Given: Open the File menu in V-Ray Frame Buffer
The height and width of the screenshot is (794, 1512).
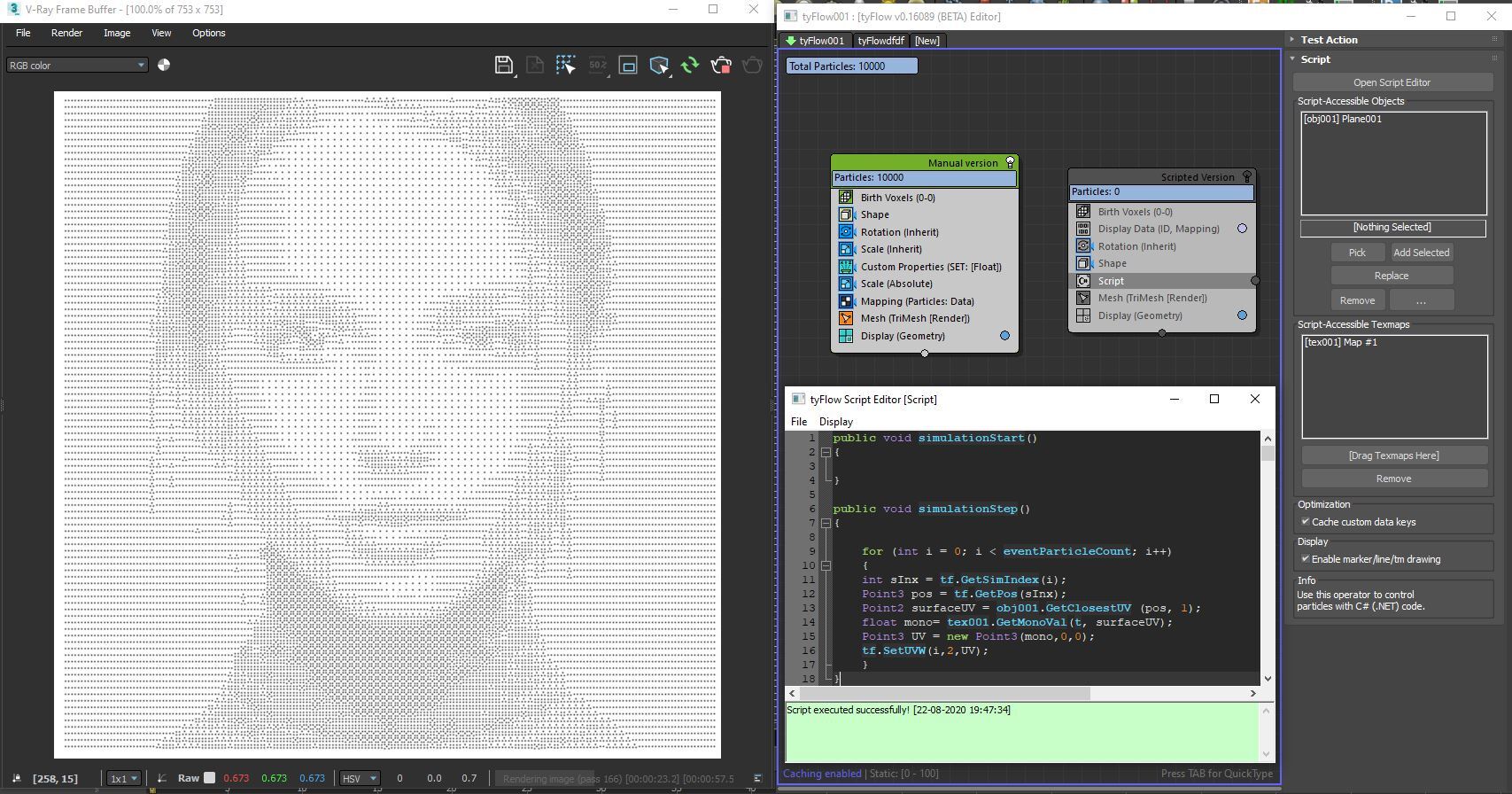Looking at the screenshot, I should point(23,33).
